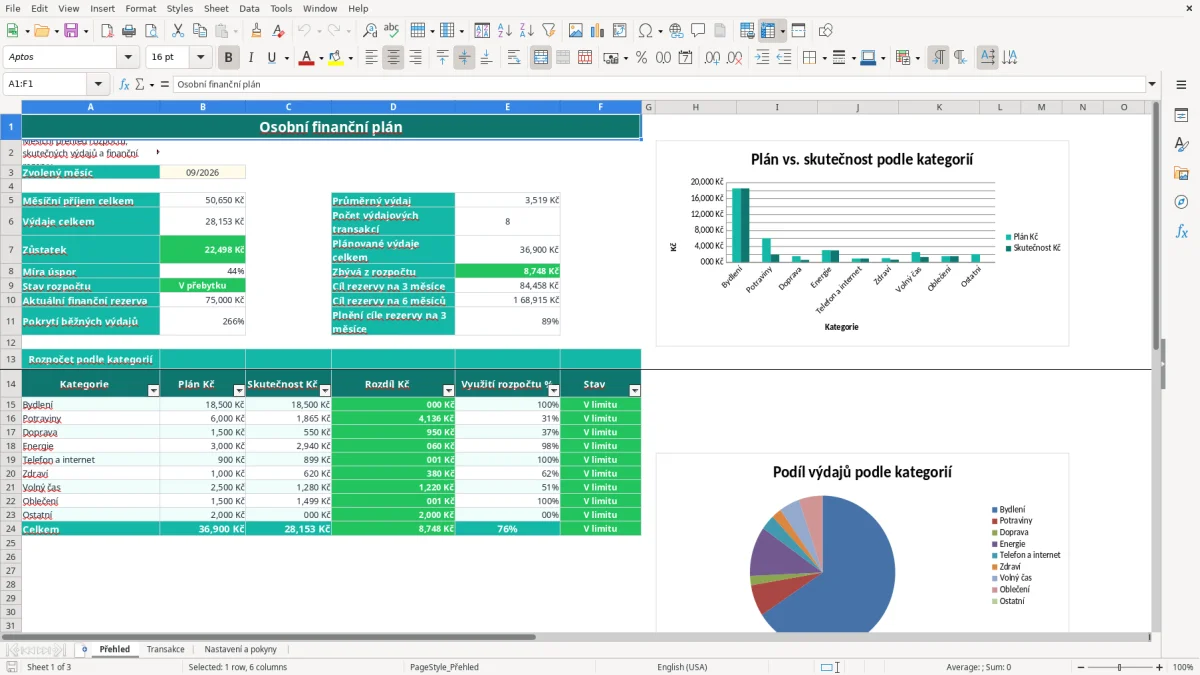This screenshot has height=675, width=1200.
Task: Click the font color red swatch
Action: pos(305,58)
